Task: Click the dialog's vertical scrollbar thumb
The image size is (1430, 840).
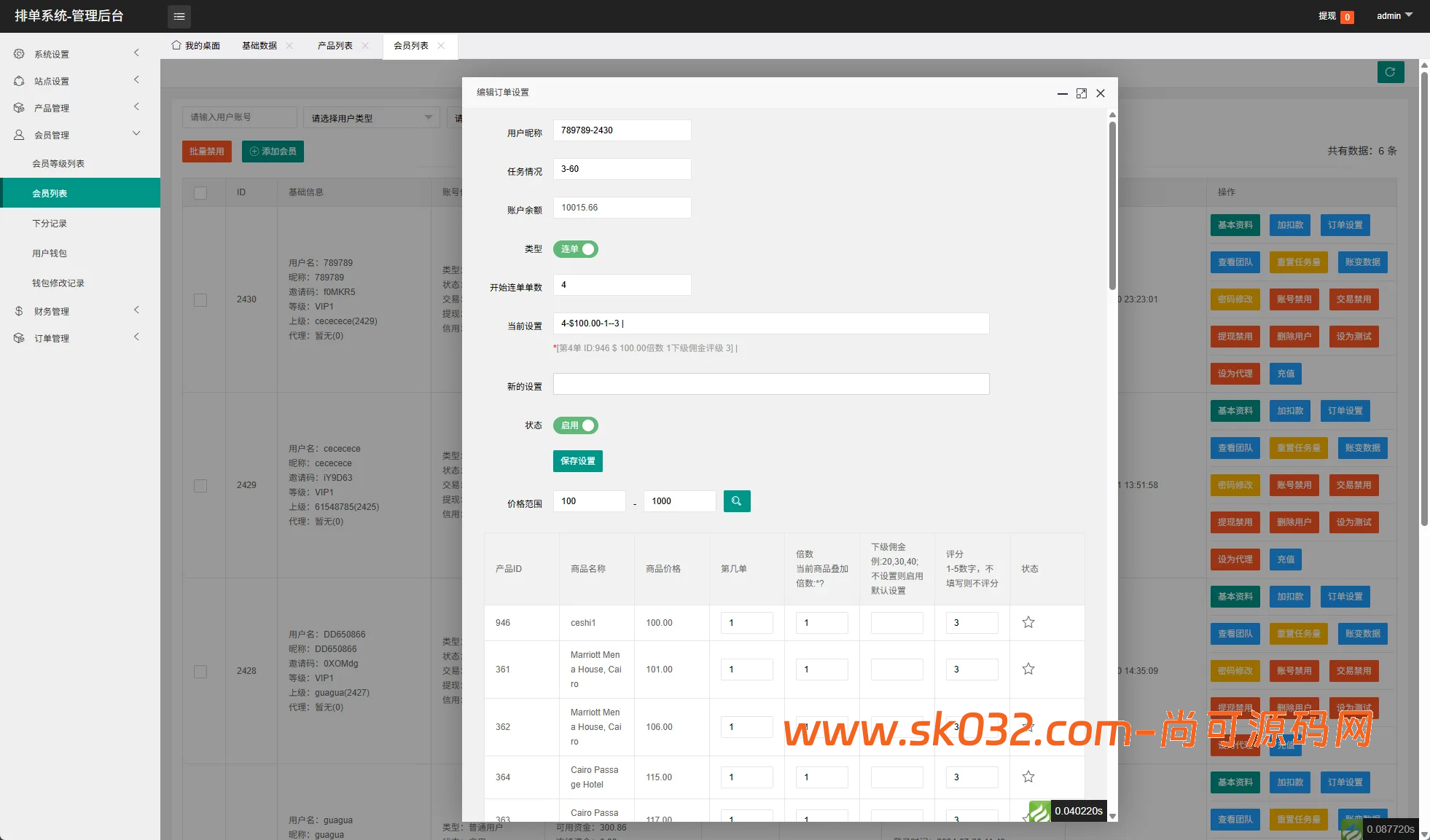Action: (x=1112, y=204)
